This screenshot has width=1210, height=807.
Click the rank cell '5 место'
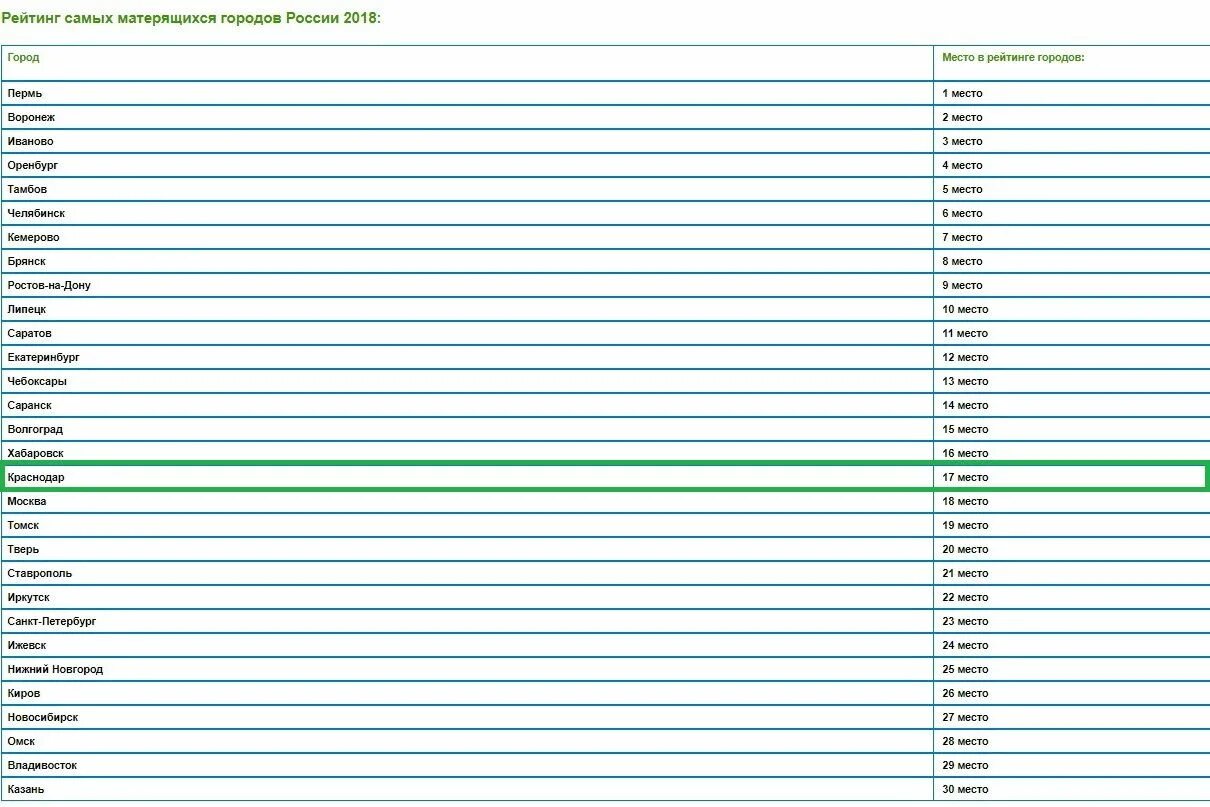[1072, 189]
